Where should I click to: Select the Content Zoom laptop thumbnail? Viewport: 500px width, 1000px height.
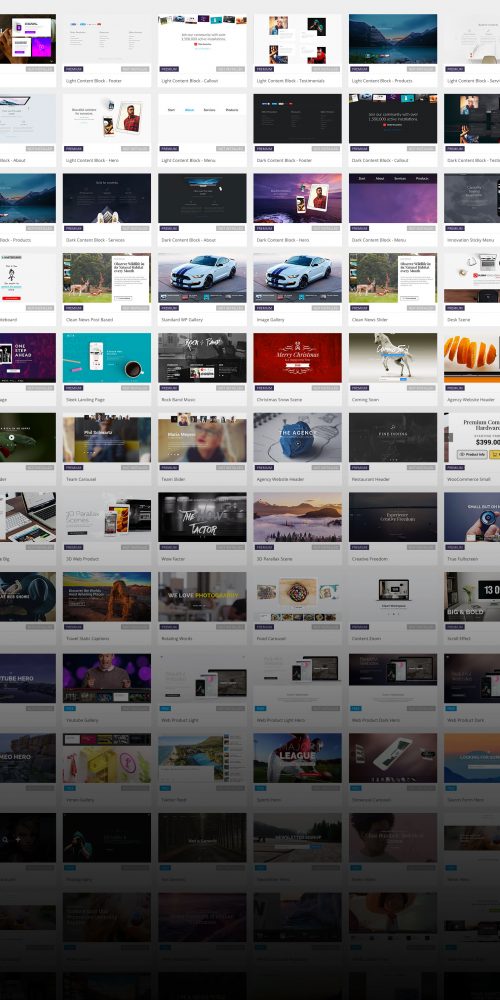393,597
